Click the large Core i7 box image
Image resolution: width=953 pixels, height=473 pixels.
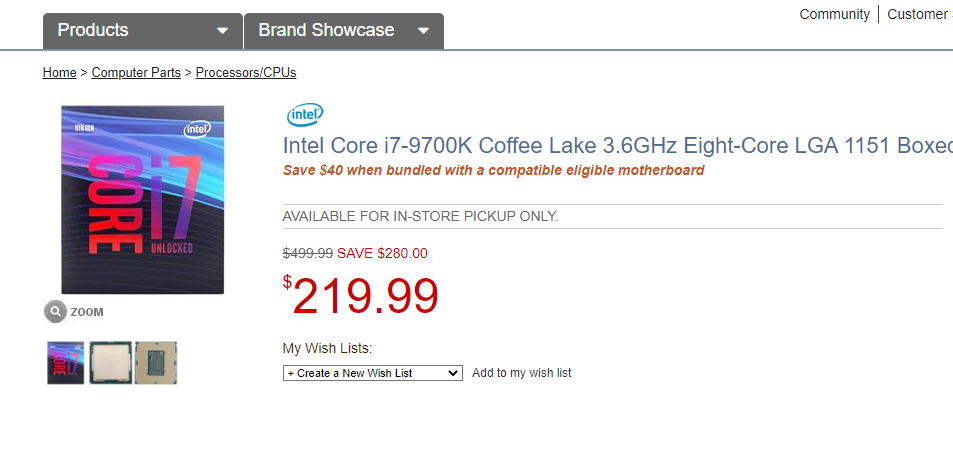point(142,200)
